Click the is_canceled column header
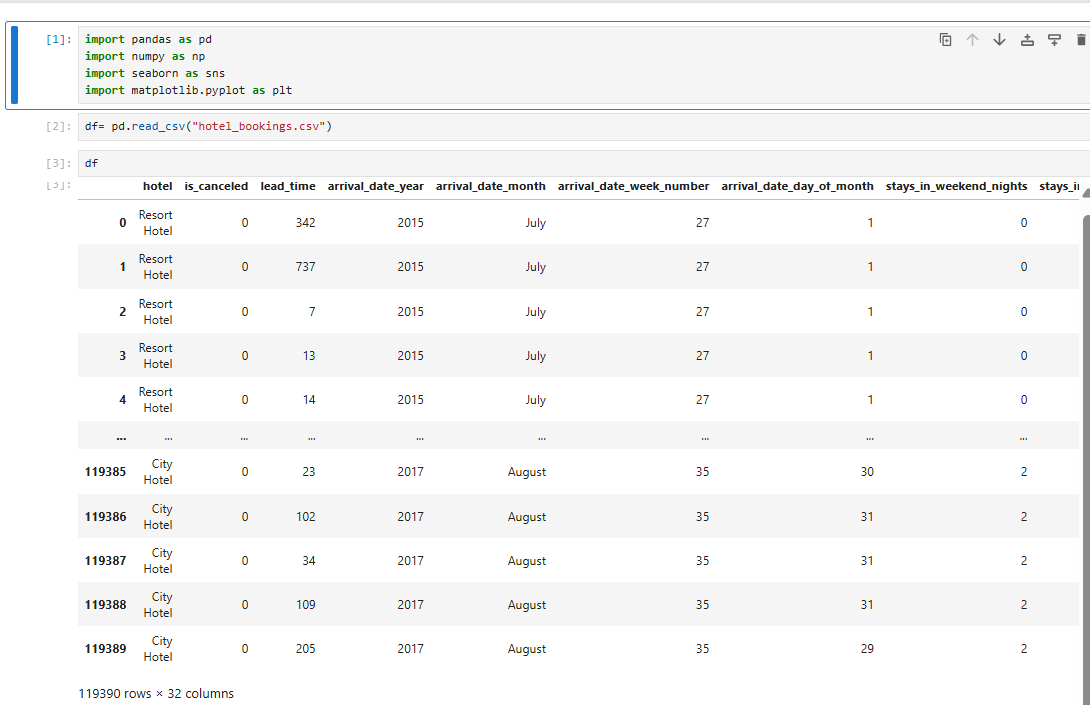 (216, 186)
